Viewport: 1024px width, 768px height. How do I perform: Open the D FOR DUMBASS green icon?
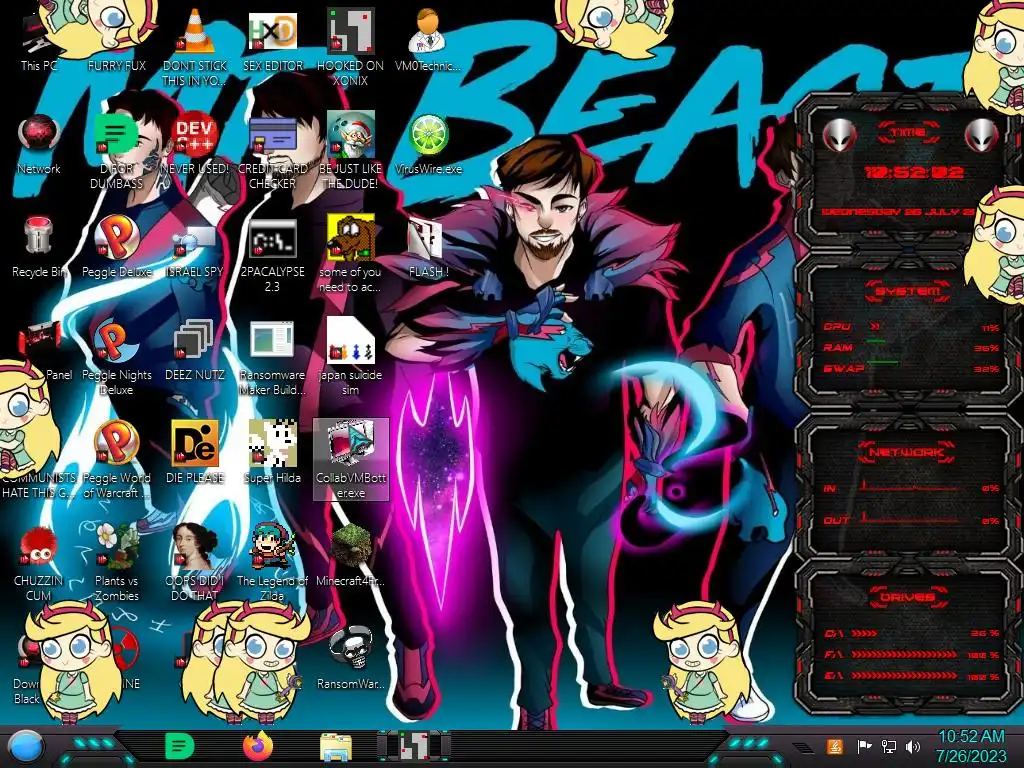click(116, 152)
